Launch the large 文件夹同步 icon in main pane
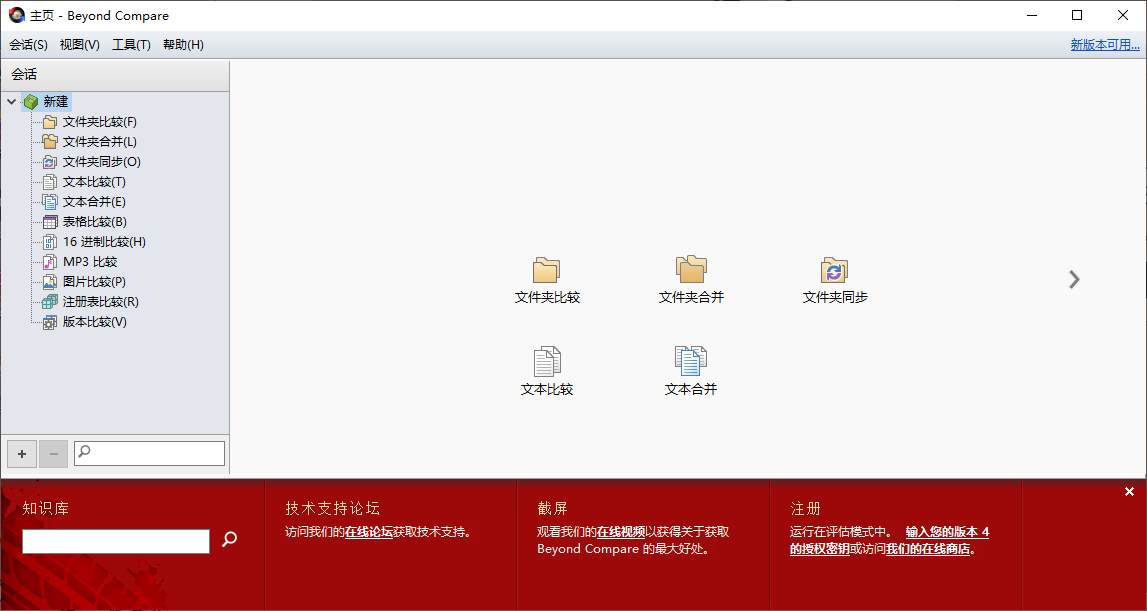This screenshot has width=1147, height=611. point(834,270)
